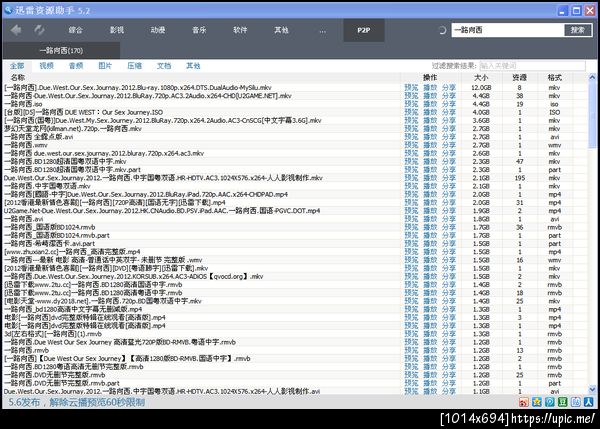
Task: Switch to the 音乐 category tab
Action: pyautogui.click(x=199, y=30)
